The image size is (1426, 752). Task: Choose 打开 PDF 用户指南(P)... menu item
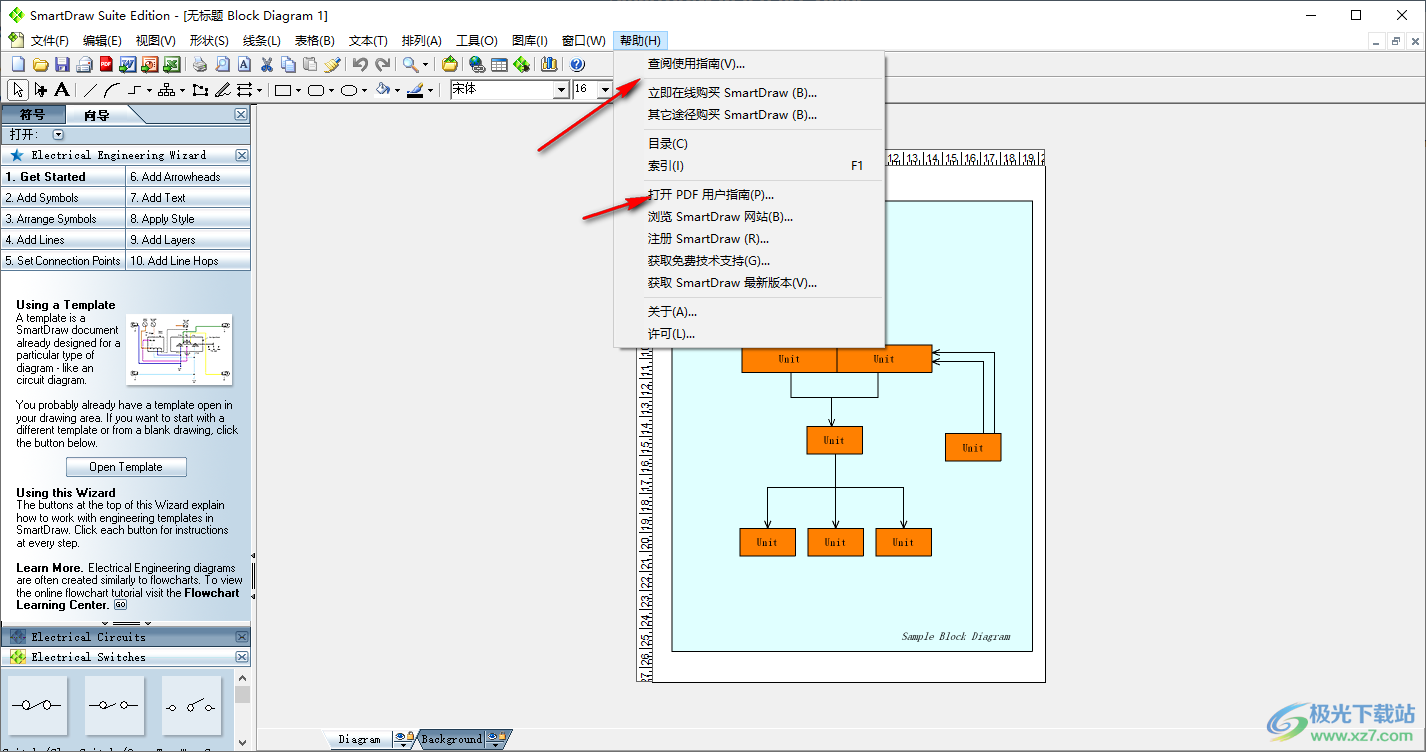[749, 195]
